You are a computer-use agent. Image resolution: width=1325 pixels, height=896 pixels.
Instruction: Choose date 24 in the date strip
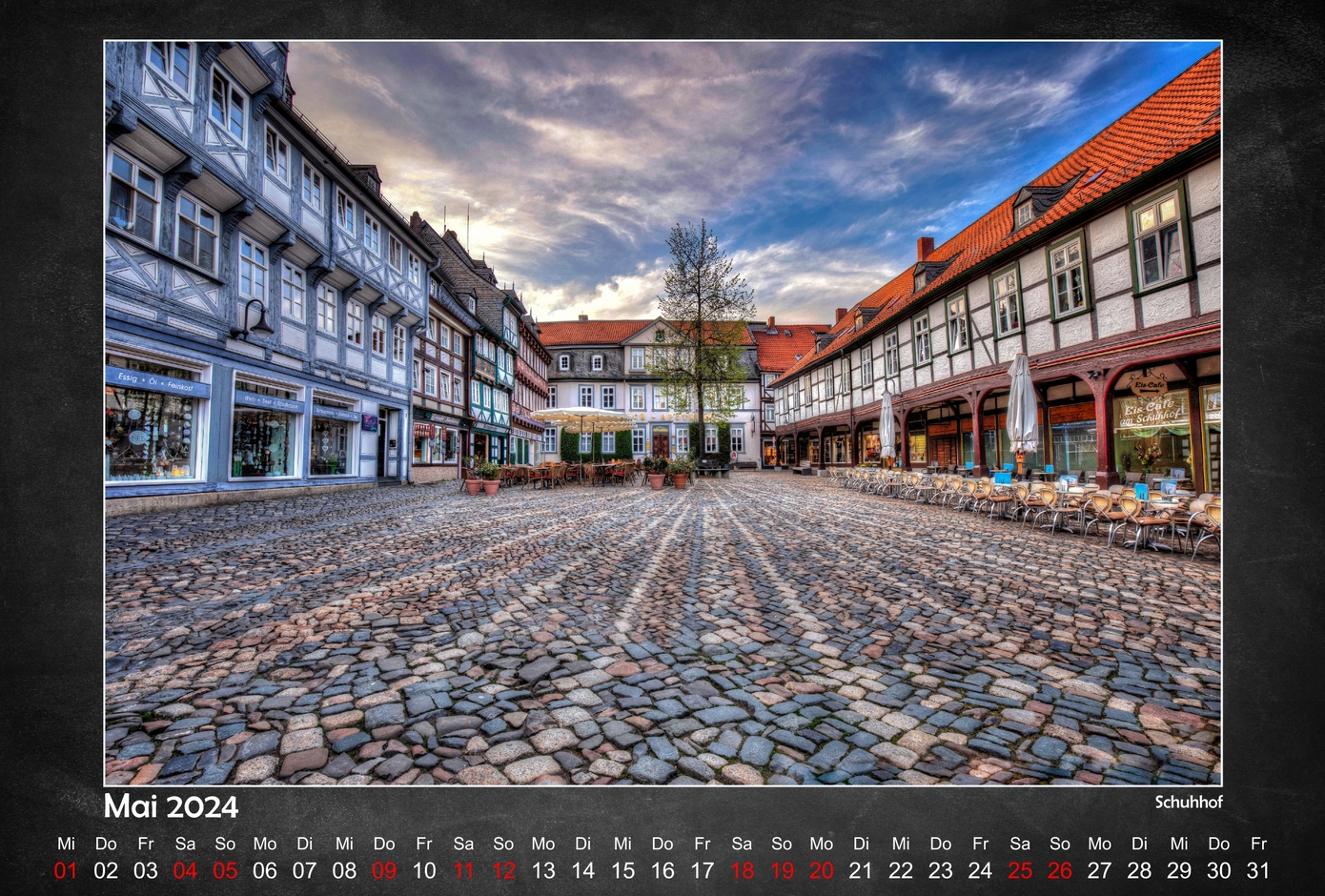click(980, 870)
